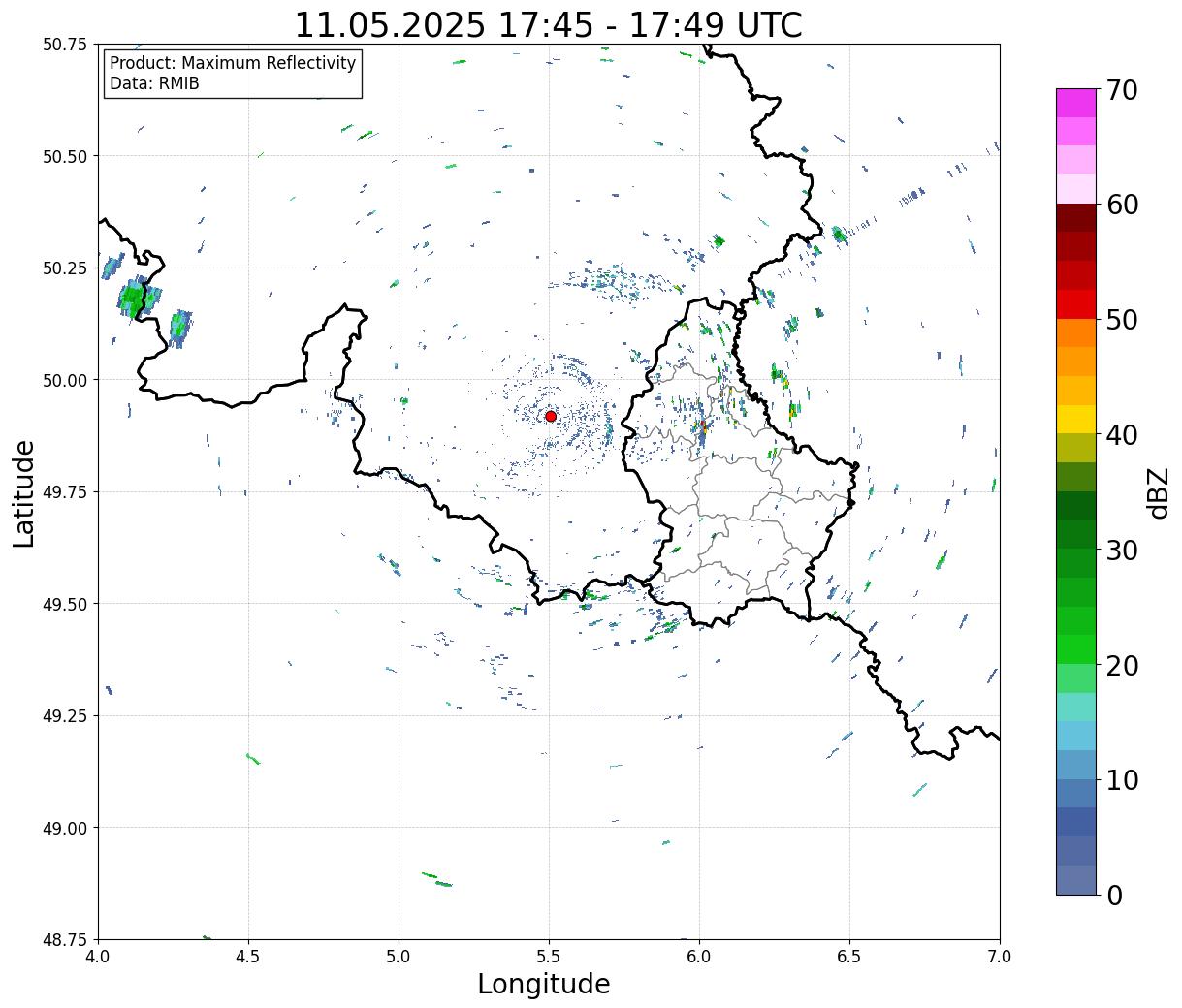Click the 60 tick on colorbar
The width and height of the screenshot is (1182, 1008).
tap(1121, 205)
